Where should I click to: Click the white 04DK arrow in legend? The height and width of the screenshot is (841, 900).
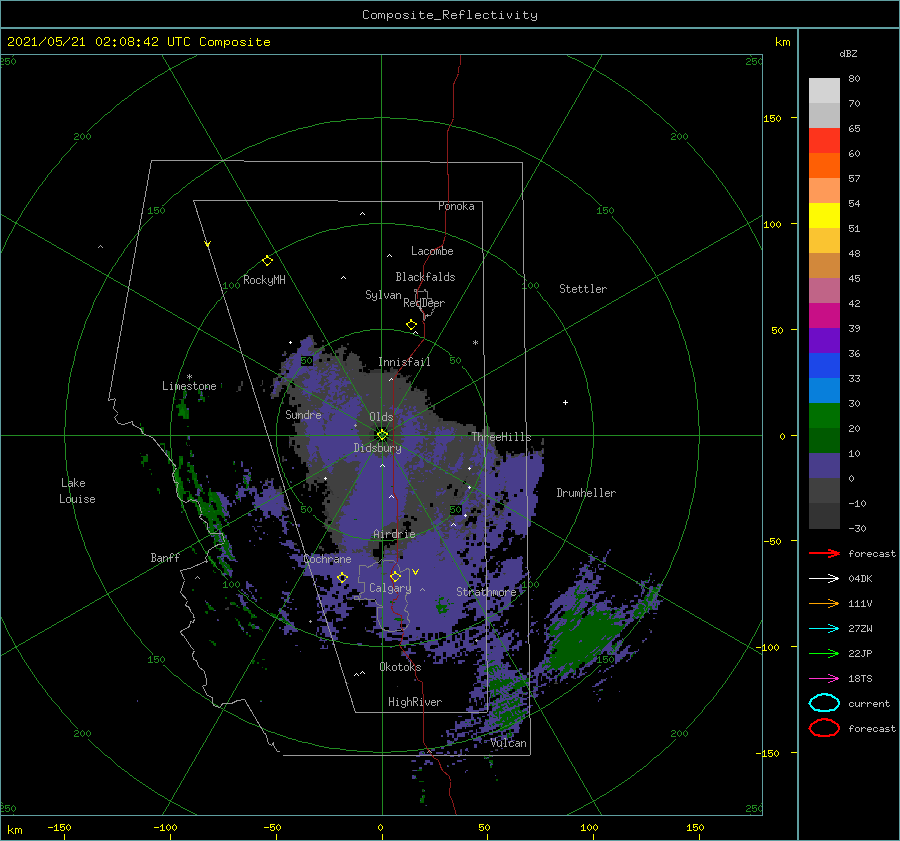[x=824, y=578]
